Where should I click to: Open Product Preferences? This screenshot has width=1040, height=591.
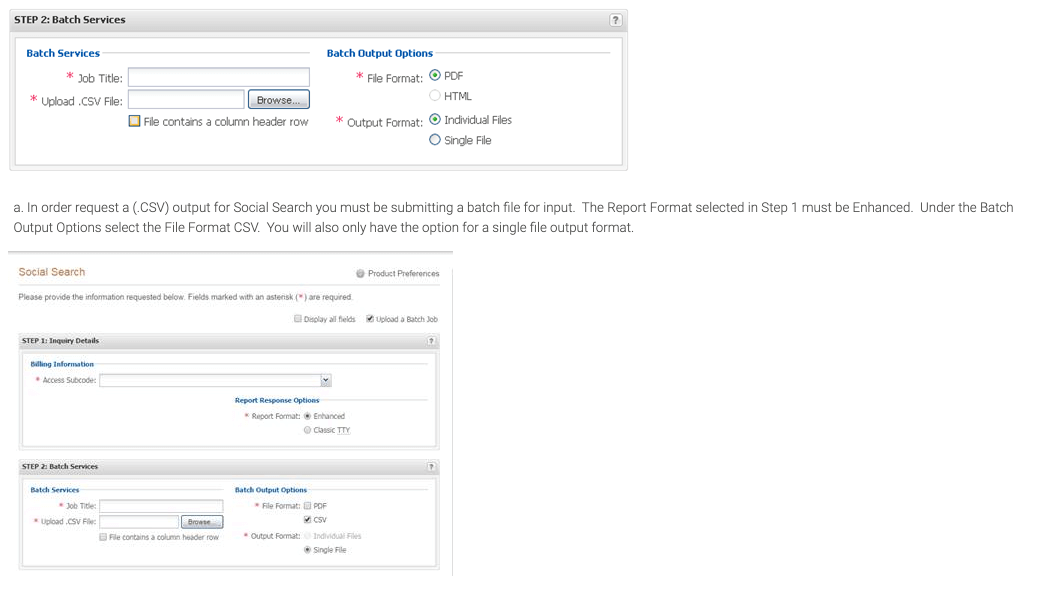(398, 273)
